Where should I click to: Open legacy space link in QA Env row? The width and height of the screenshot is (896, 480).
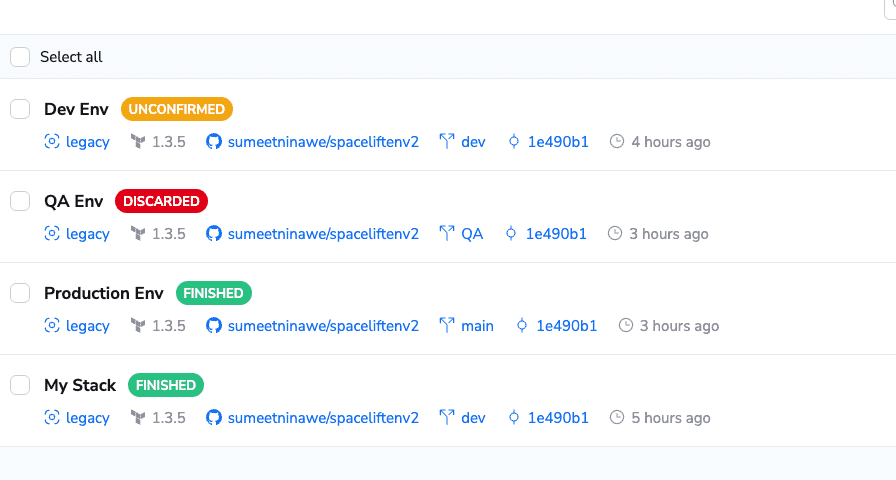tap(87, 234)
